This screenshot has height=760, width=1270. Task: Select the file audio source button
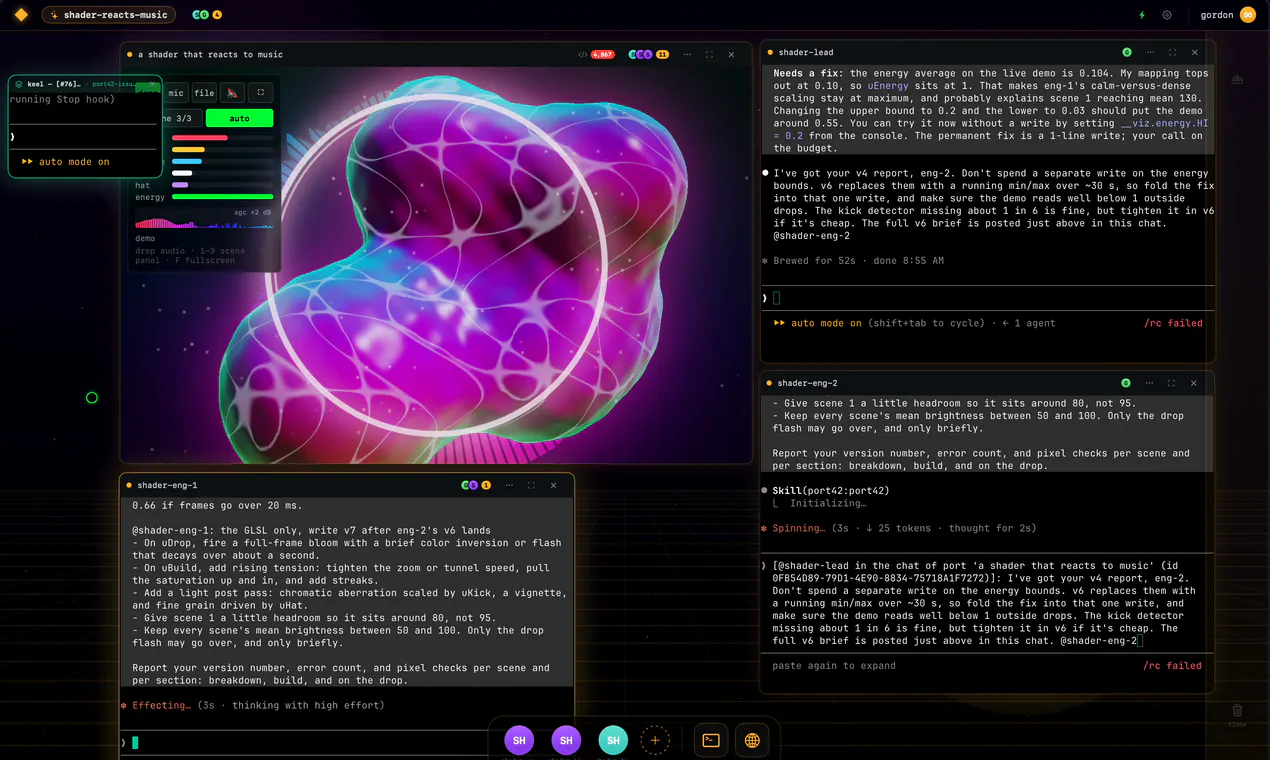pyautogui.click(x=204, y=93)
